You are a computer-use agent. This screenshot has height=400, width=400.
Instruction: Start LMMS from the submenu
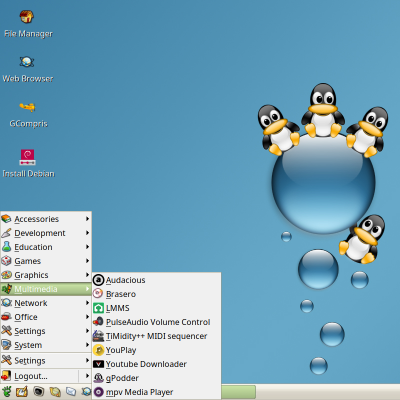(156, 308)
